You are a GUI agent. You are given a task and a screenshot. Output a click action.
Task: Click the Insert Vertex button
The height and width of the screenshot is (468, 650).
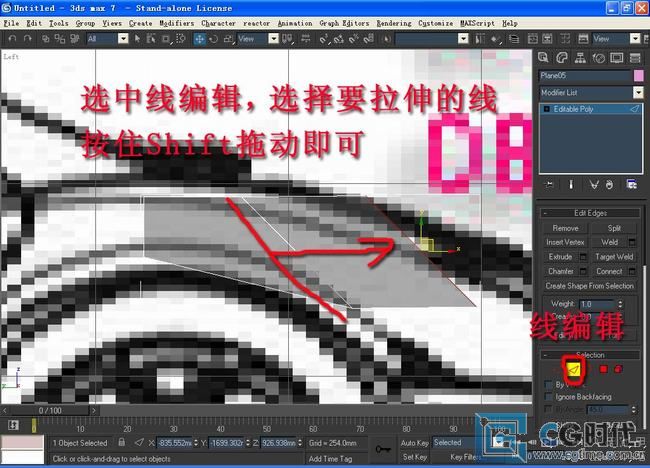[x=565, y=242]
